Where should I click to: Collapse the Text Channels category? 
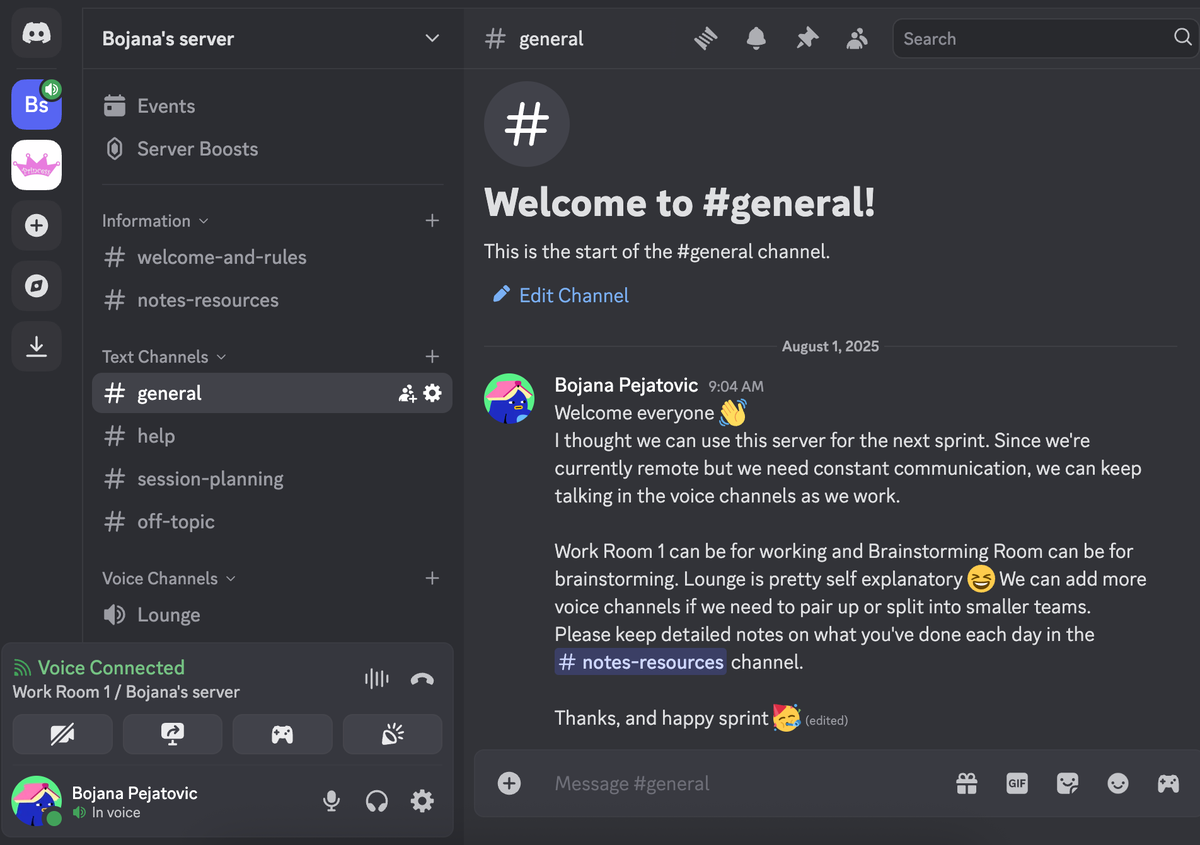coord(164,357)
